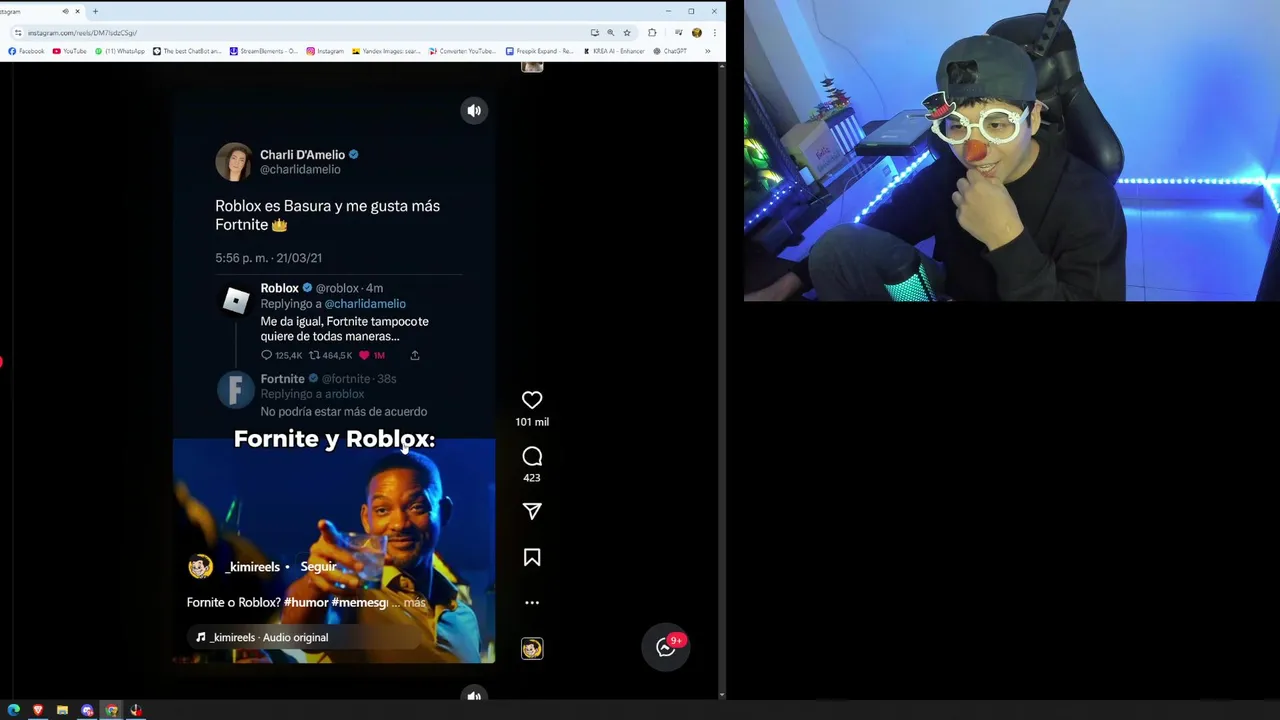Close the Instagram tab

tap(77, 11)
